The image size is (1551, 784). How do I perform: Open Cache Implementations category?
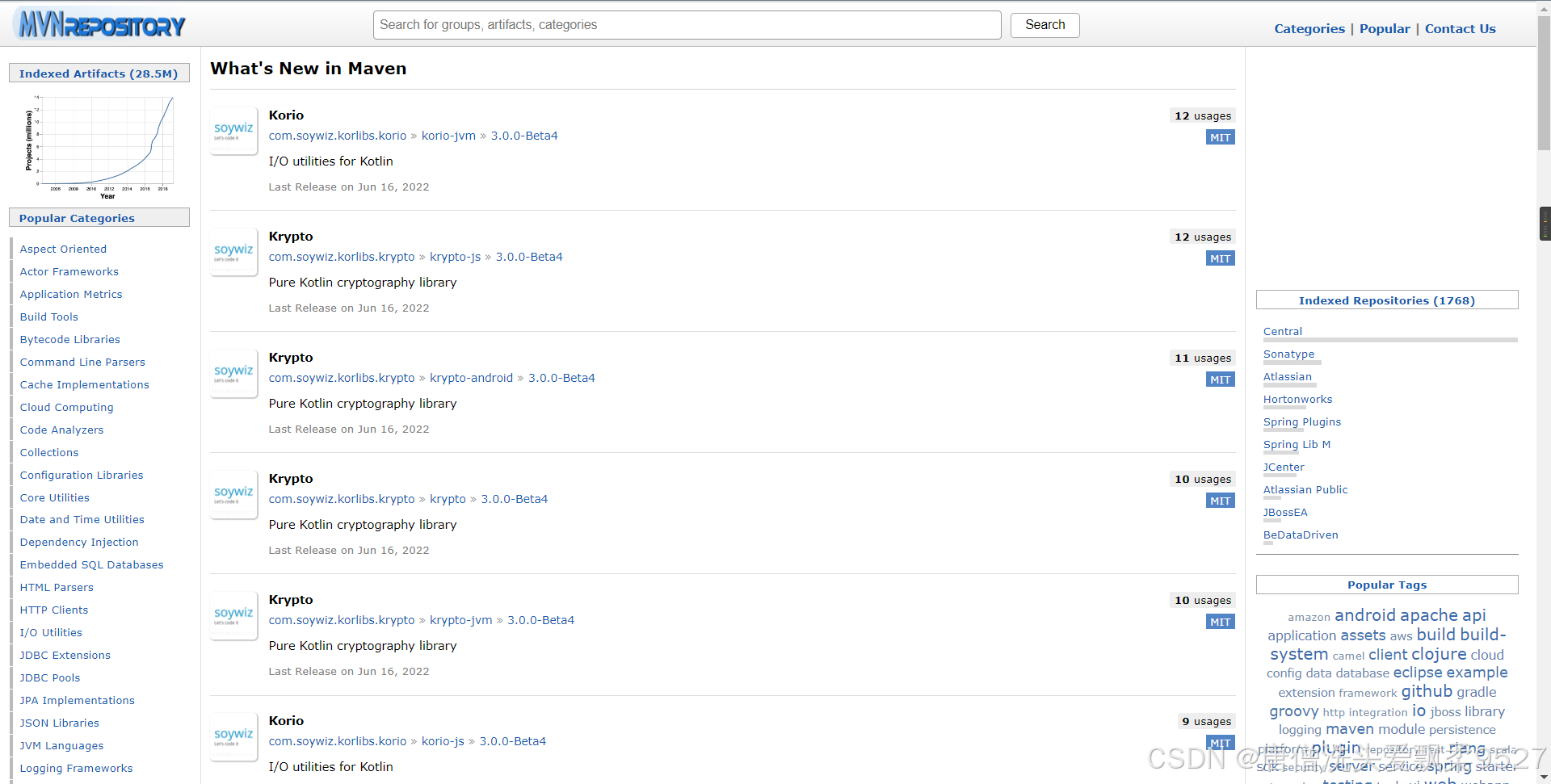click(84, 385)
